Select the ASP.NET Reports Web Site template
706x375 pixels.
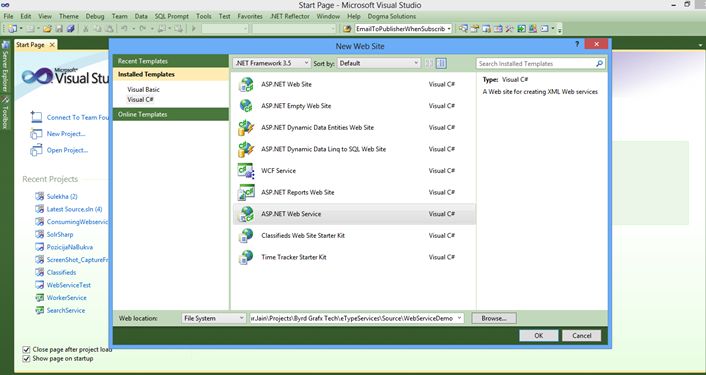click(x=354, y=192)
